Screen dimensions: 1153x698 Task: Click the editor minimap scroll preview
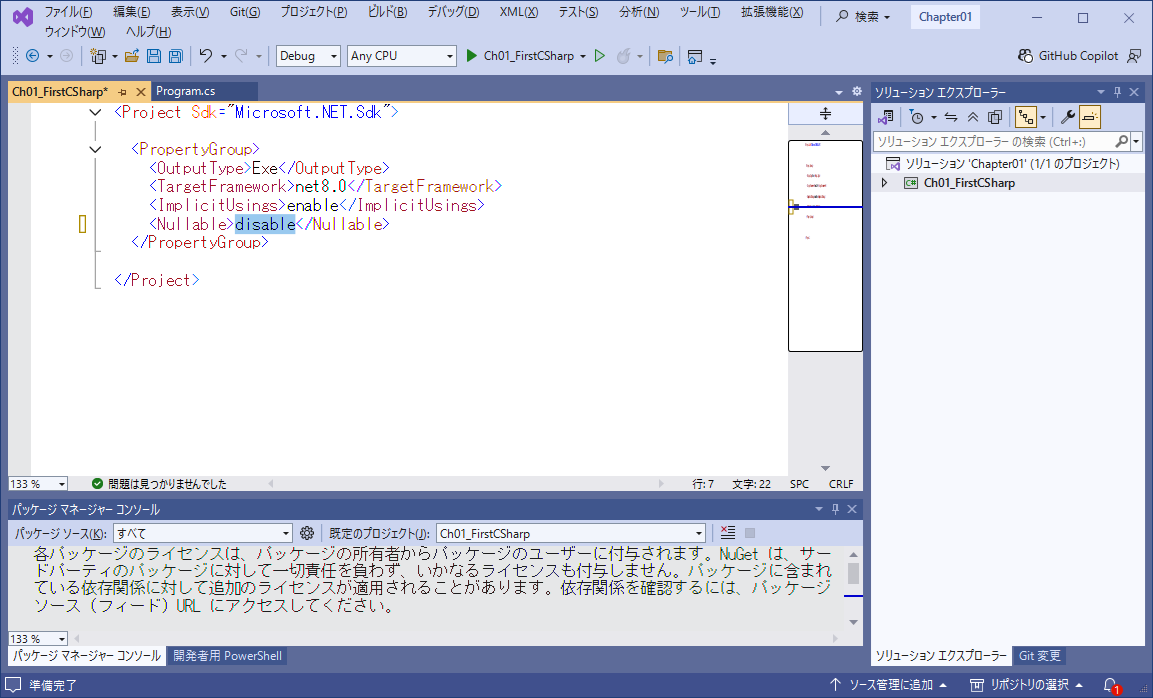point(825,246)
